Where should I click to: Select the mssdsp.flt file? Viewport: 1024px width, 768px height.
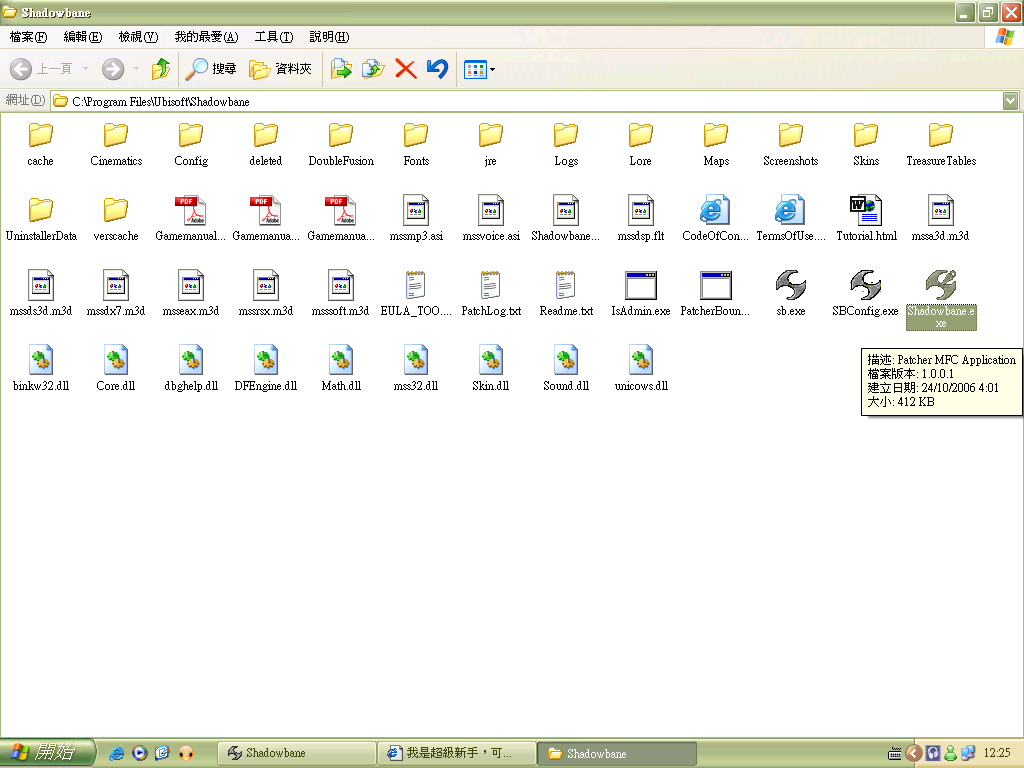point(641,219)
